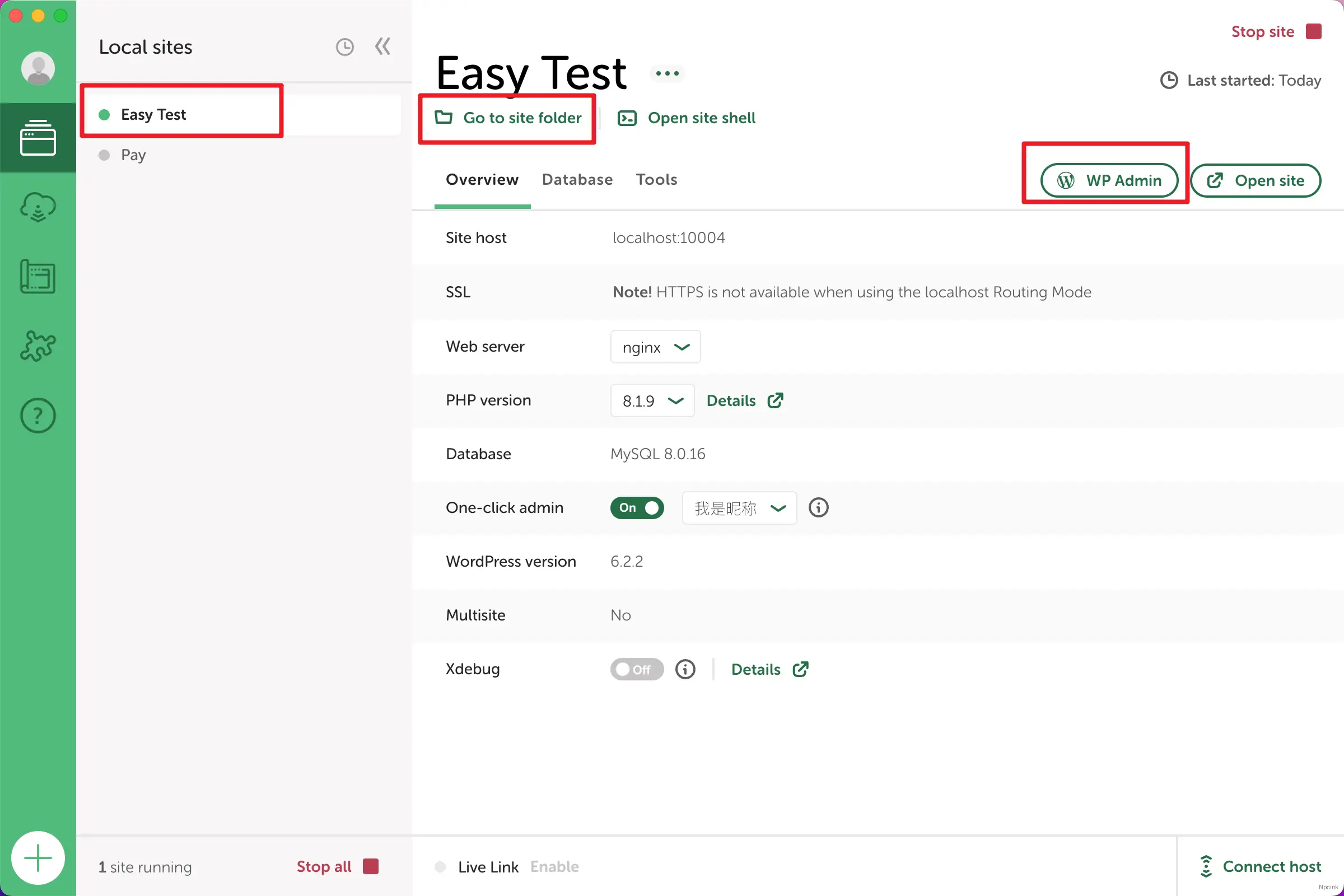Open the user avatar account icon
The width and height of the screenshot is (1344, 896).
(38, 68)
